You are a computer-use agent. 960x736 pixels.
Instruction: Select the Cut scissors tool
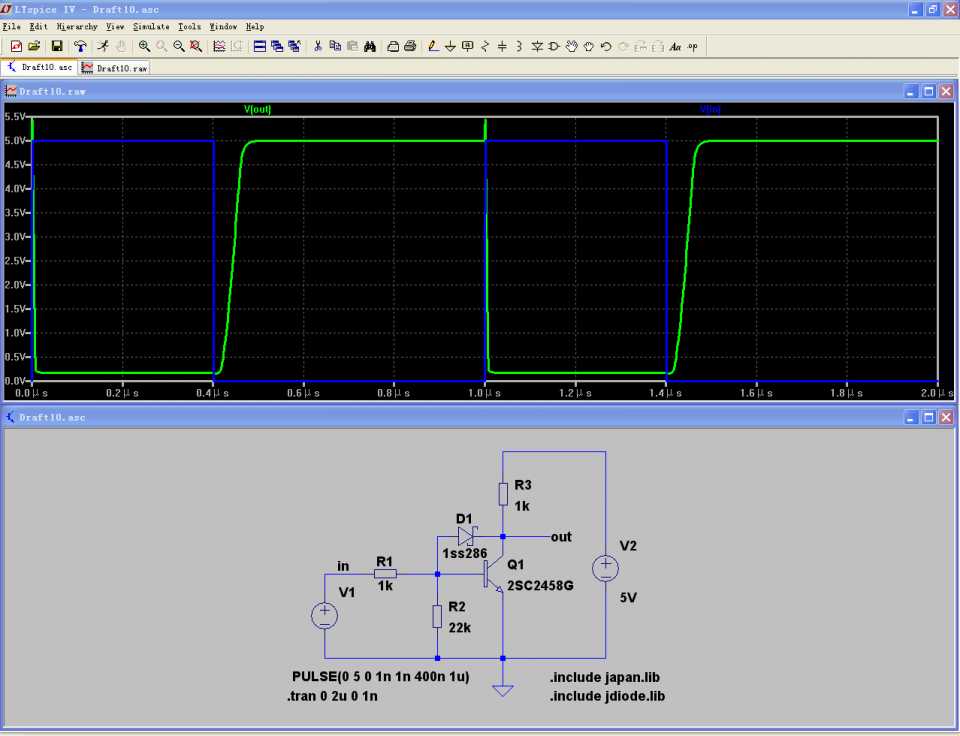pos(318,47)
